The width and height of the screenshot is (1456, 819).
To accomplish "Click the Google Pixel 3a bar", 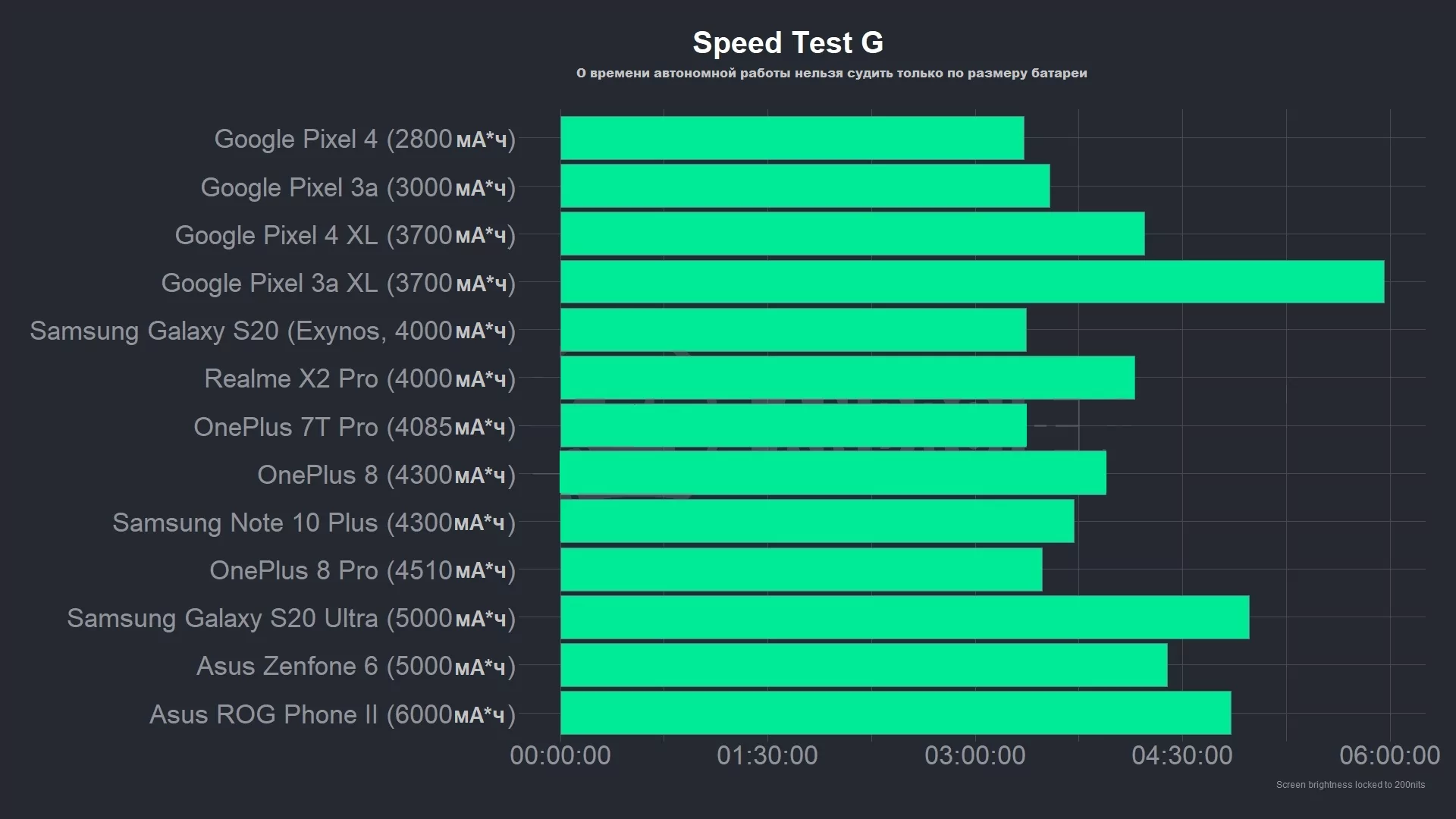I will pyautogui.click(x=805, y=186).
